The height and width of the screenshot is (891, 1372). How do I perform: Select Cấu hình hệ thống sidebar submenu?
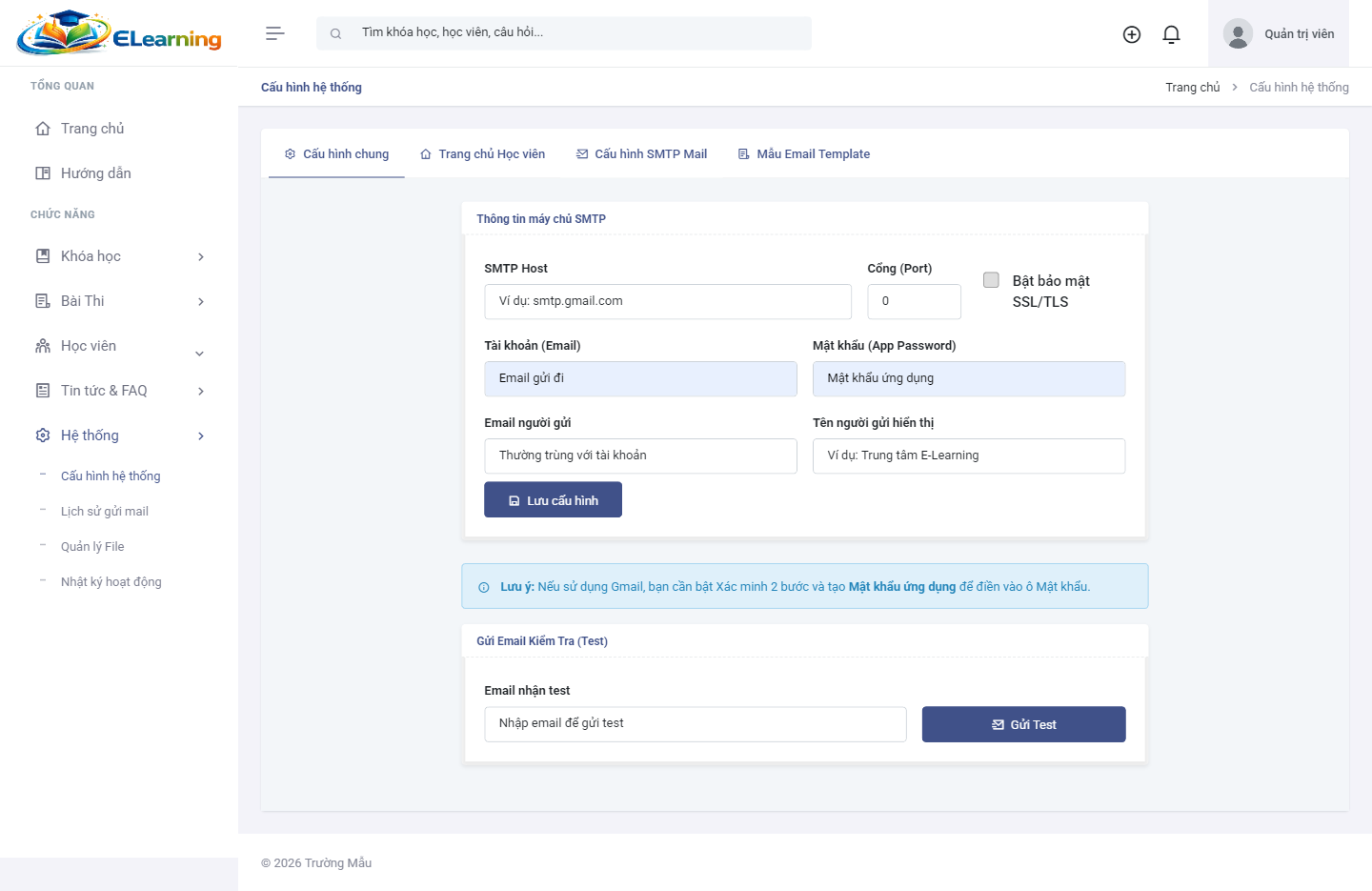tap(111, 476)
